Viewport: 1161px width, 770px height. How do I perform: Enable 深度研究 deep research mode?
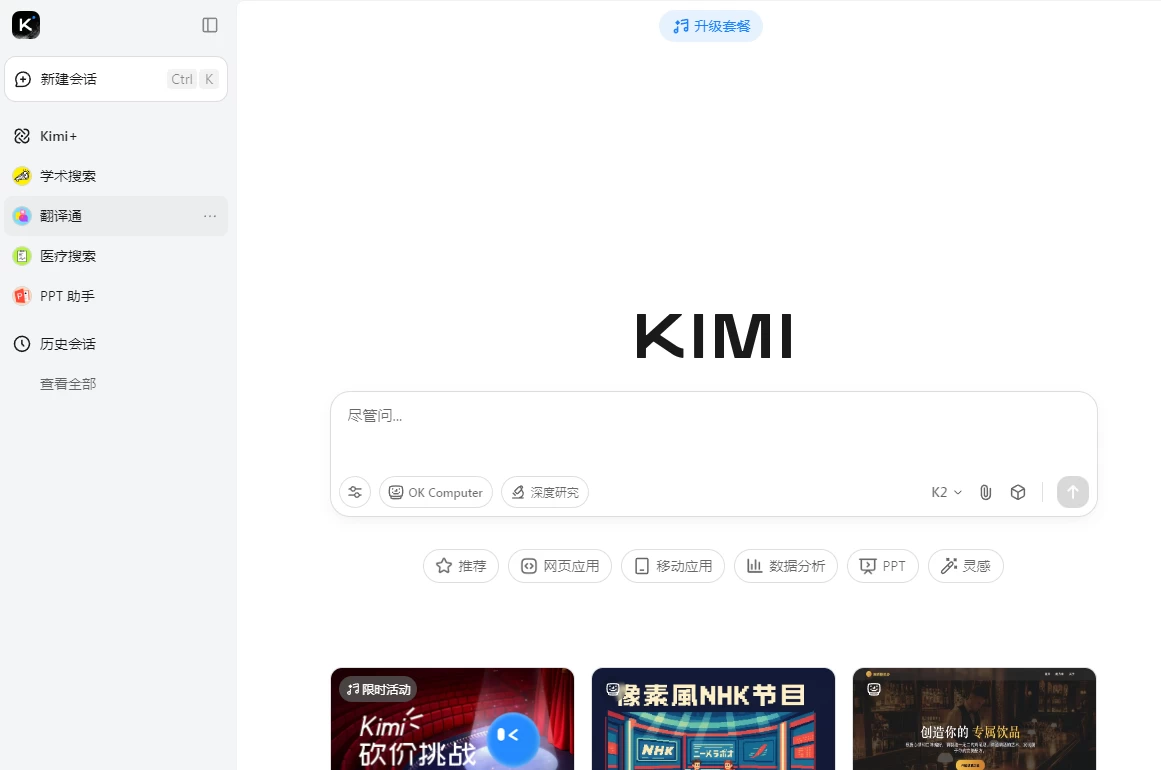coord(545,492)
